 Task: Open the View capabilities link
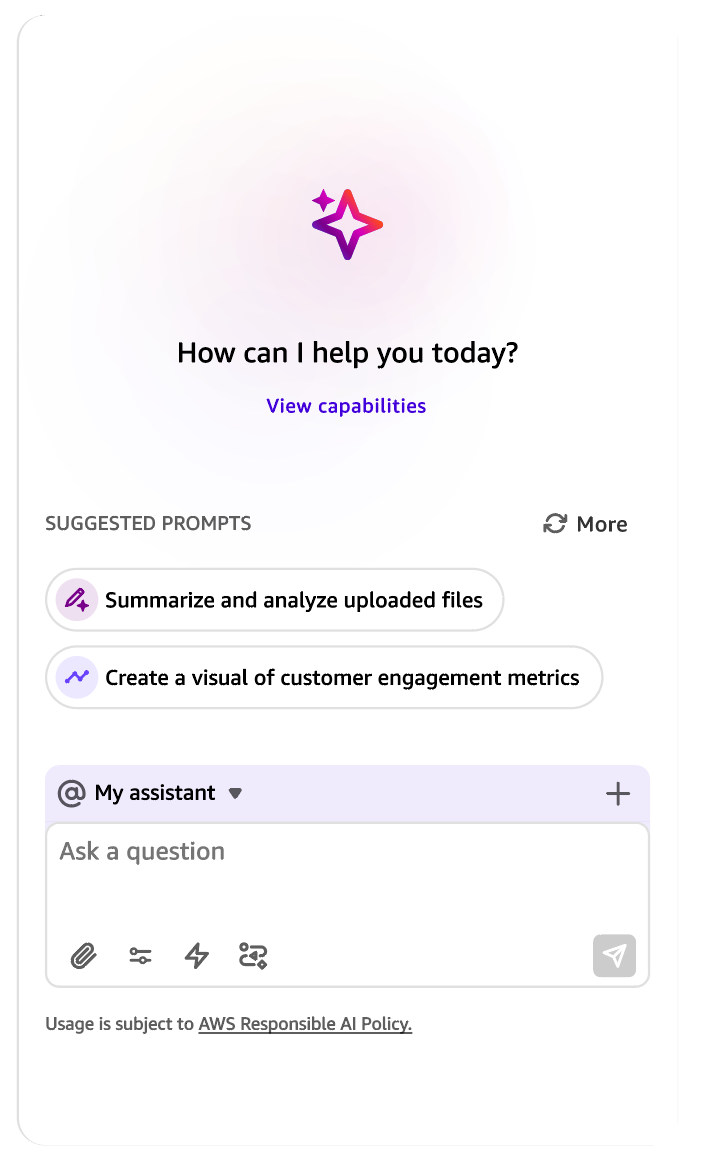(x=346, y=406)
